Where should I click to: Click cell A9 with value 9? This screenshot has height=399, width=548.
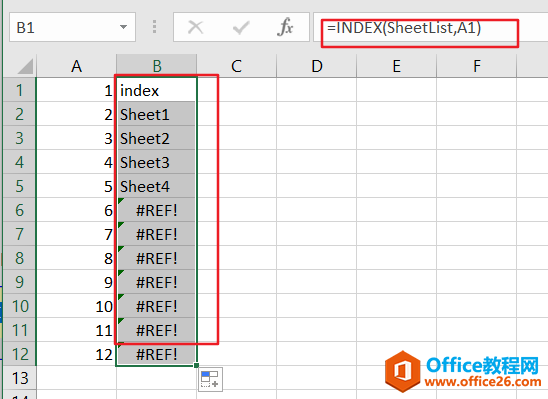tap(76, 282)
